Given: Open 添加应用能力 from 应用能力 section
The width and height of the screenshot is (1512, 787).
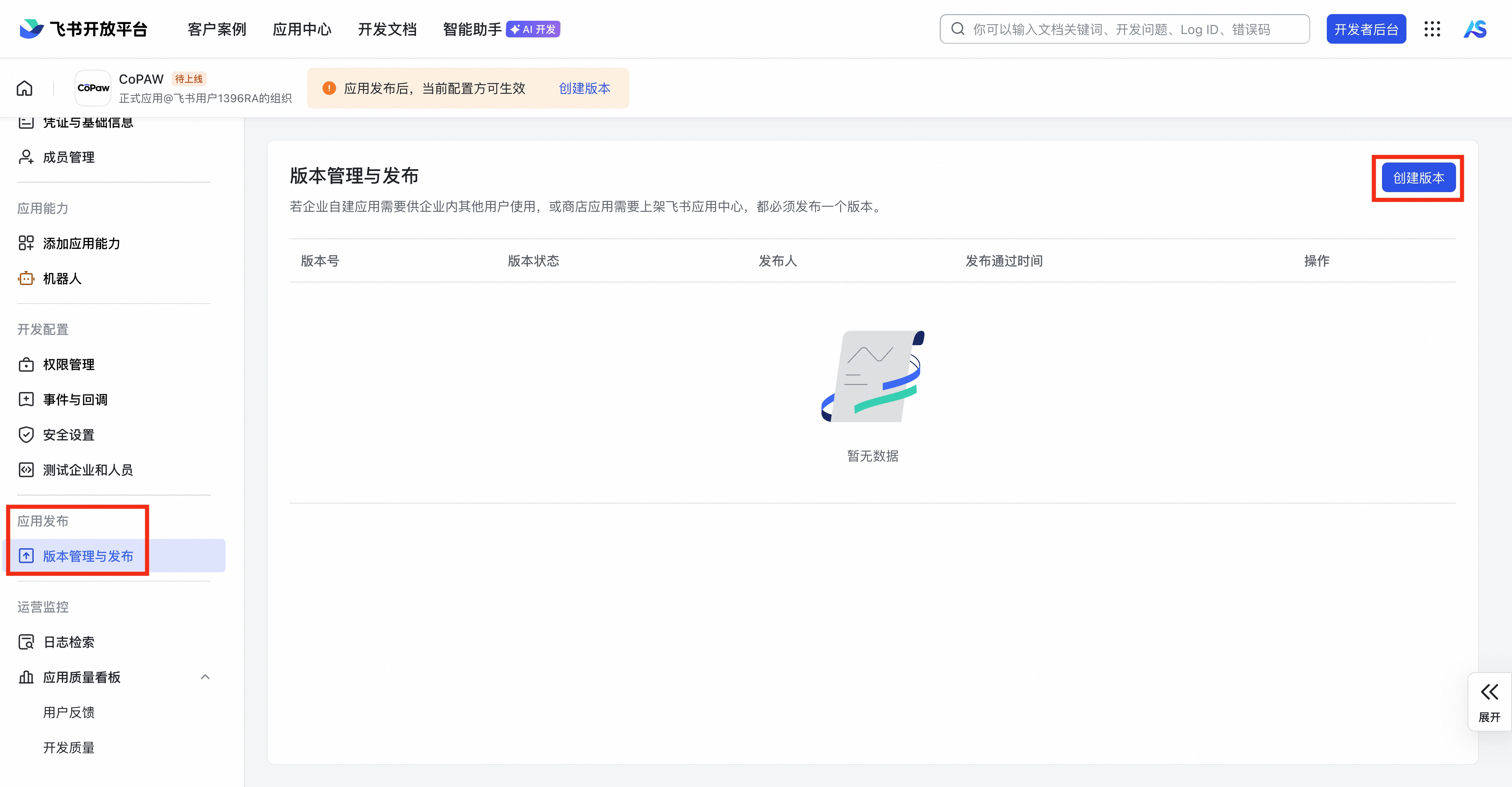Looking at the screenshot, I should pyautogui.click(x=81, y=243).
